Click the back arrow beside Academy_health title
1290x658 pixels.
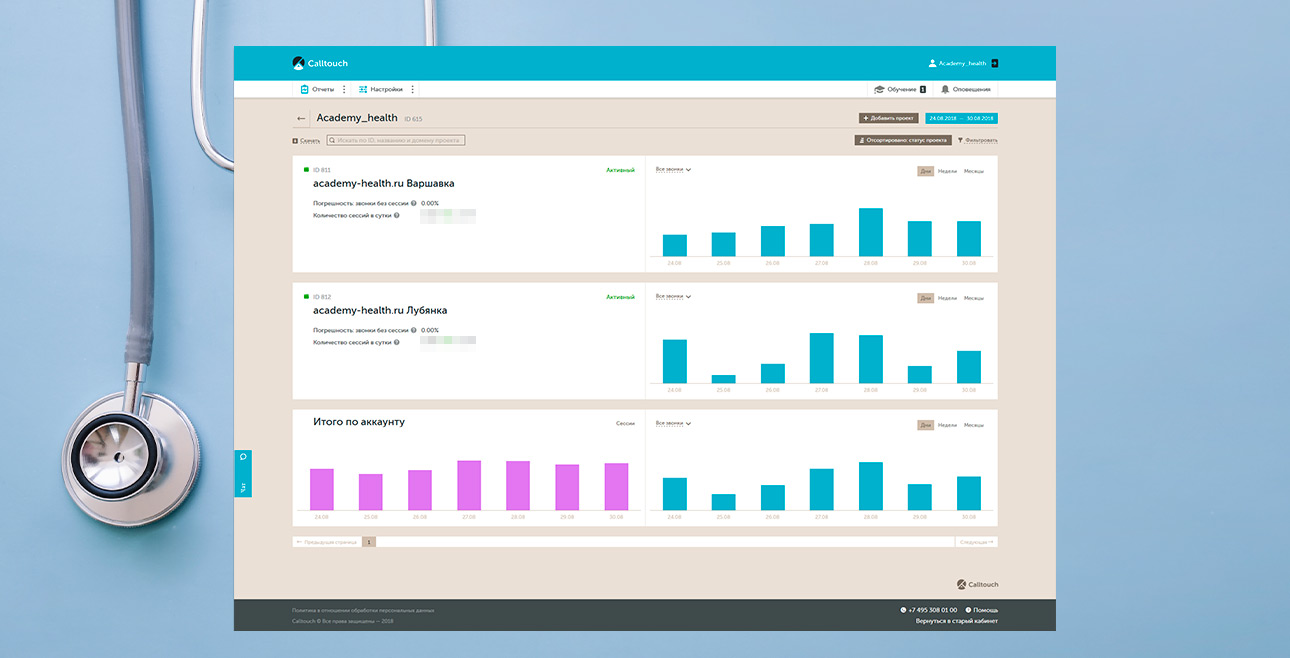click(x=301, y=118)
